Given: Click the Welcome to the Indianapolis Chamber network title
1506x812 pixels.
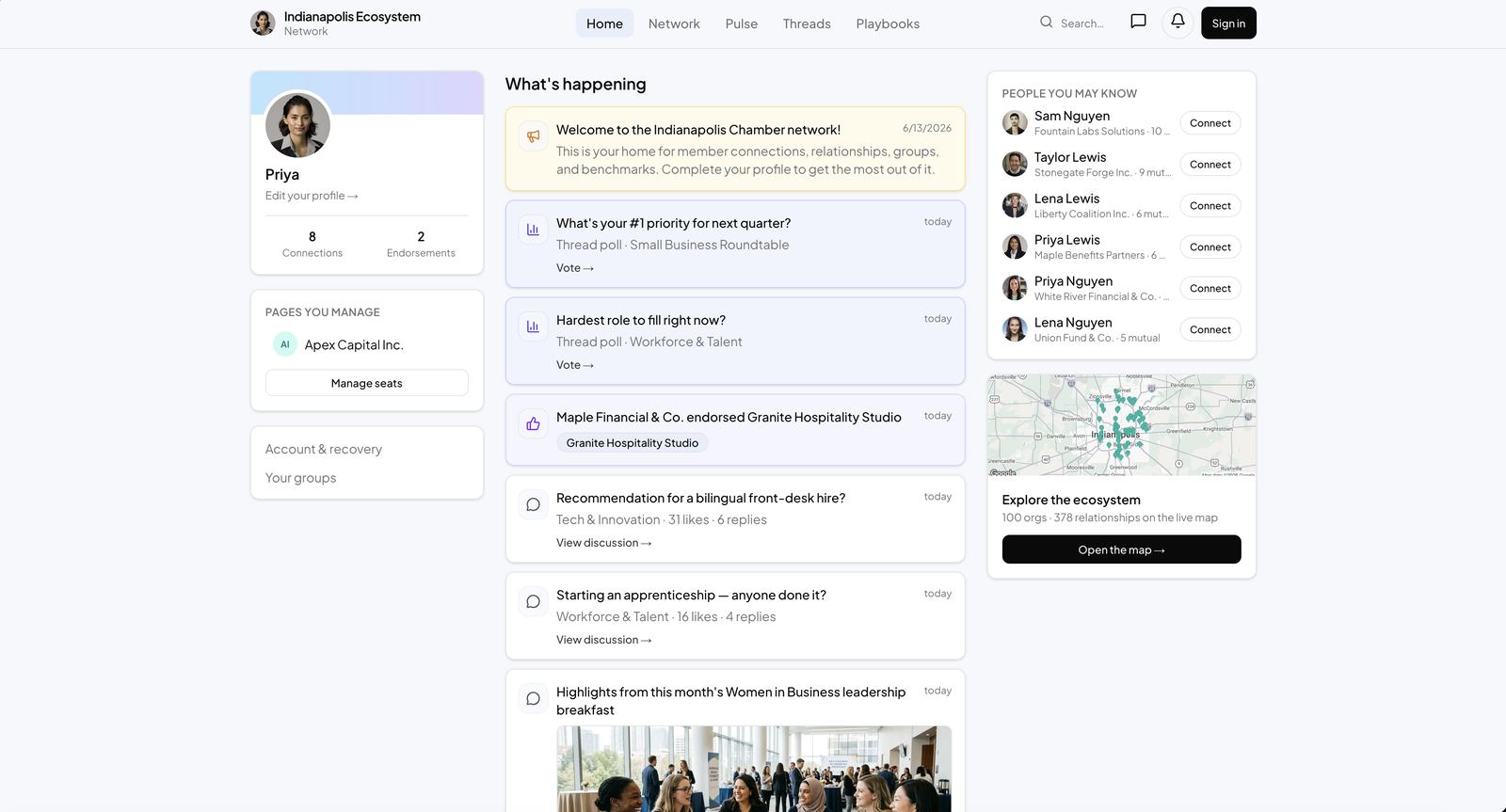Looking at the screenshot, I should 698,130.
